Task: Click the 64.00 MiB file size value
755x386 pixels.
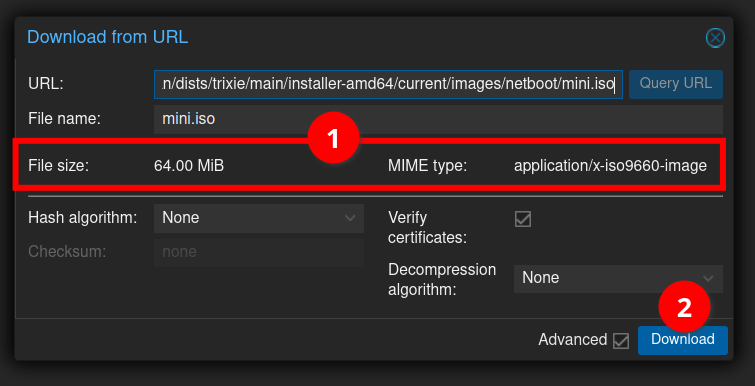Action: [189, 166]
